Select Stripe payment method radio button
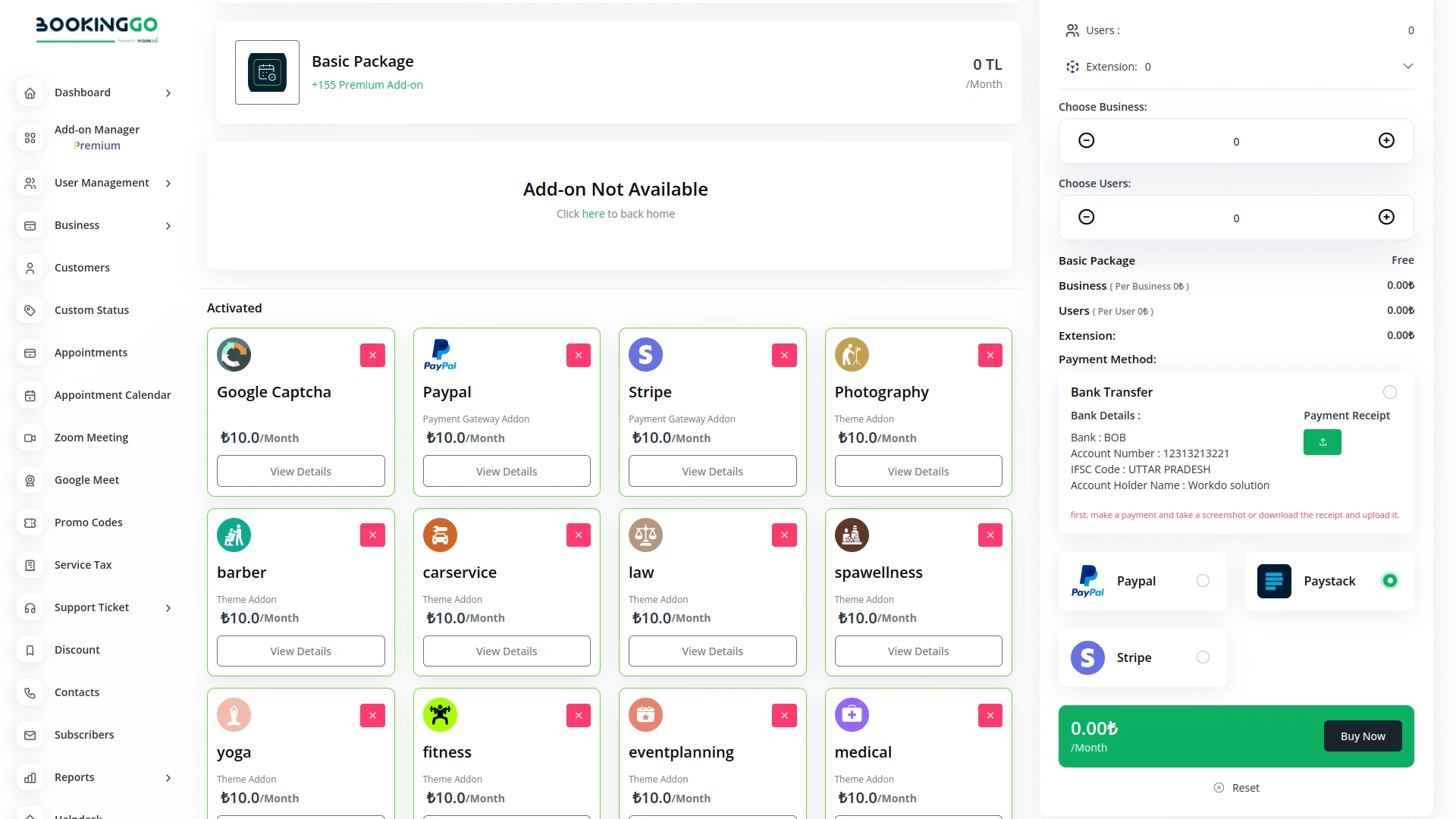This screenshot has width=1456, height=819. (x=1203, y=657)
